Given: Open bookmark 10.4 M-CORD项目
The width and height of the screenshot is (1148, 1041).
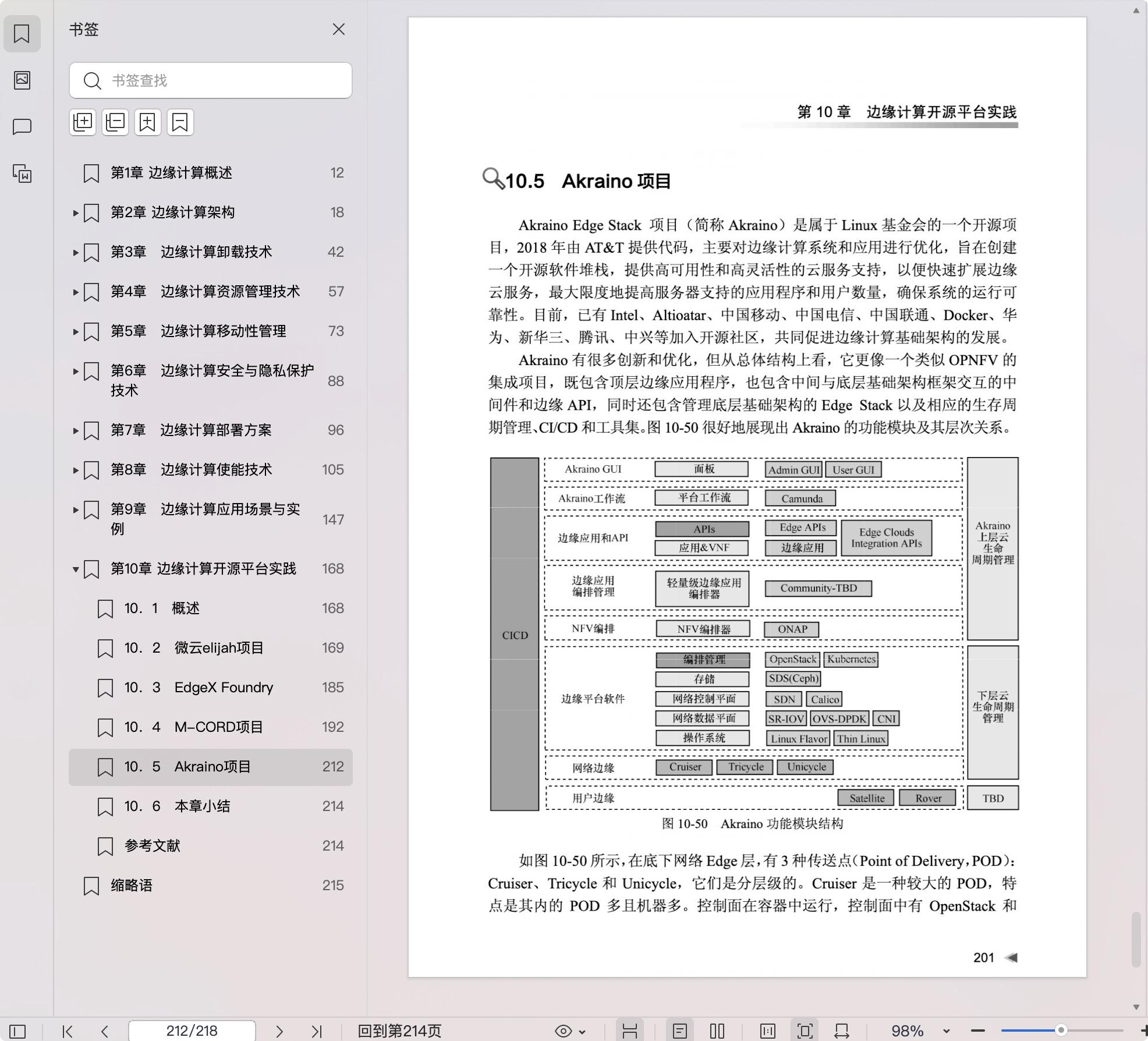Looking at the screenshot, I should (x=211, y=727).
